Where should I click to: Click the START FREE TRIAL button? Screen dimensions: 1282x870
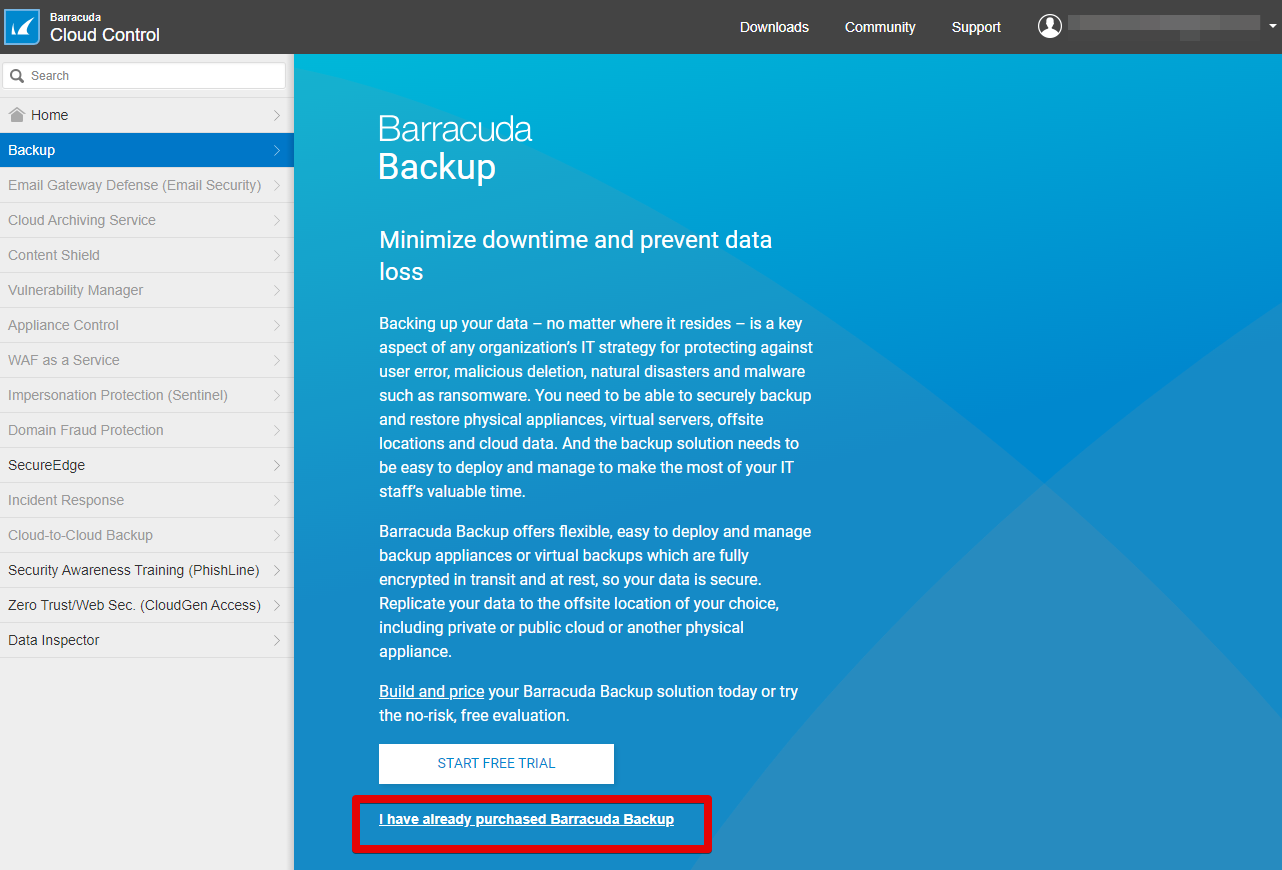496,763
